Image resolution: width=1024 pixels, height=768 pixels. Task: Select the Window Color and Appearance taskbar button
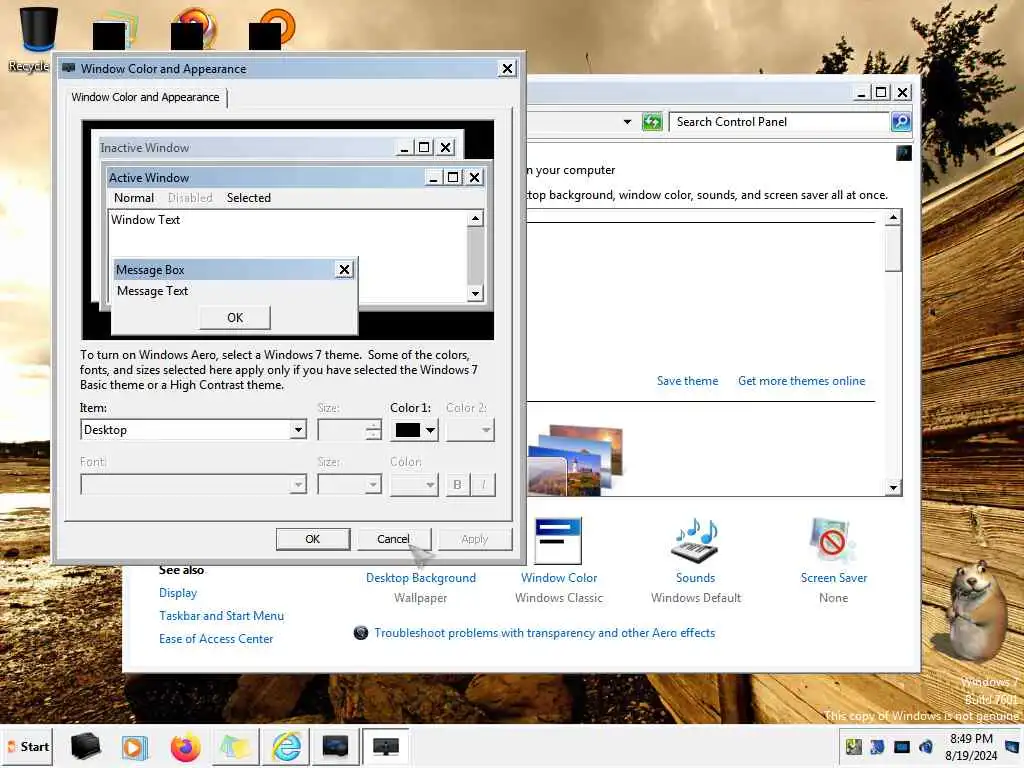(385, 746)
